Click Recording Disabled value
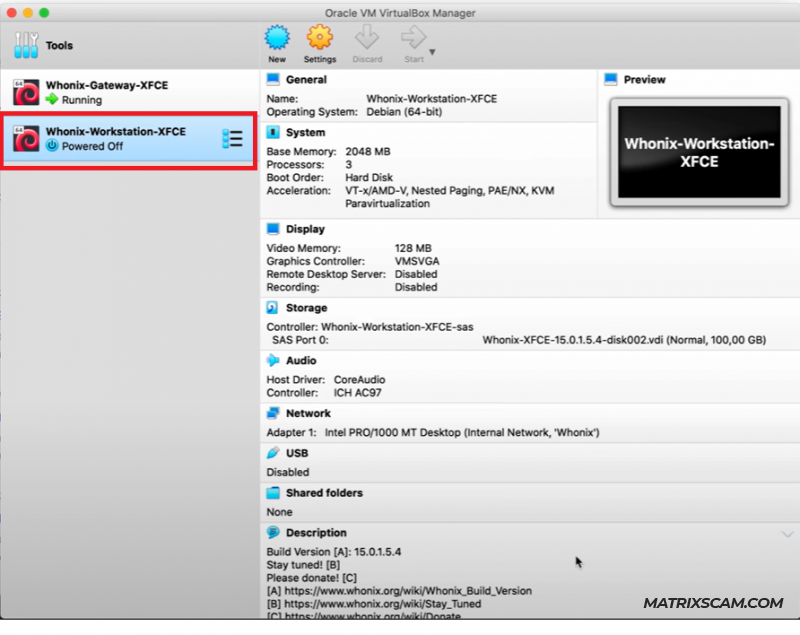800x635 pixels. tap(416, 287)
